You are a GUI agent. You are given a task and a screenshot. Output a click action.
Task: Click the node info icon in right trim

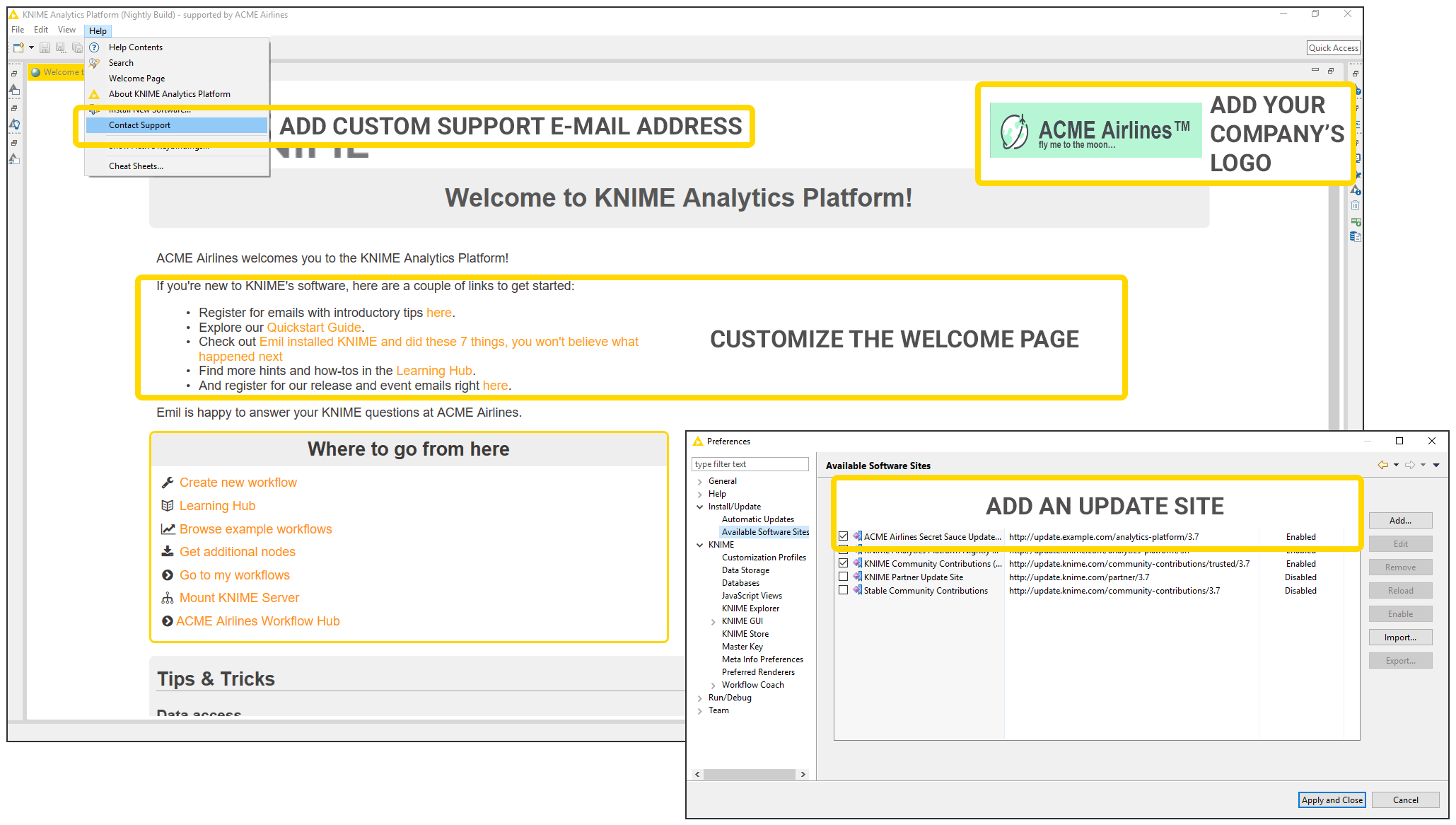tap(1355, 190)
